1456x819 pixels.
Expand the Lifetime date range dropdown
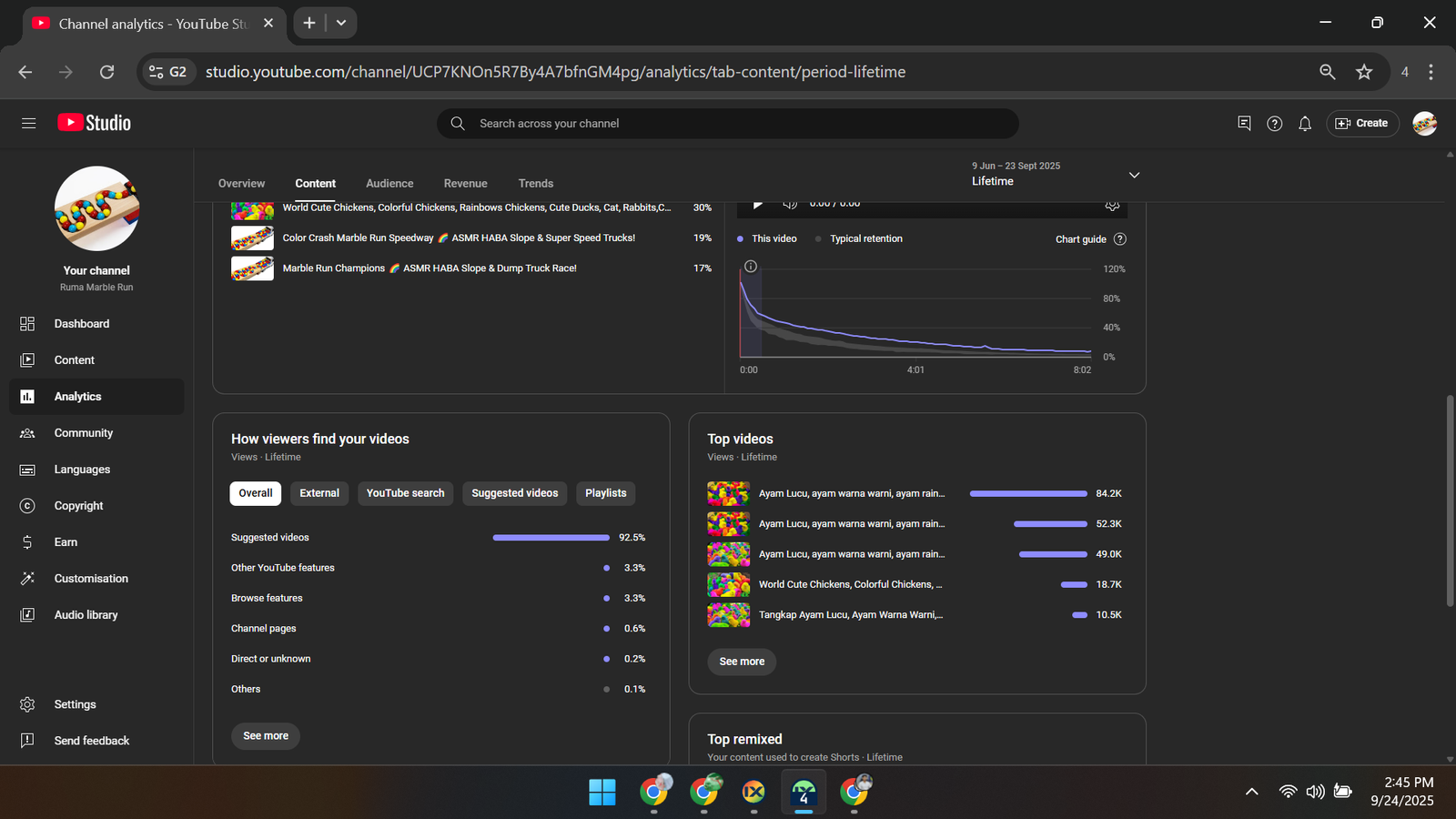[x=1134, y=175]
